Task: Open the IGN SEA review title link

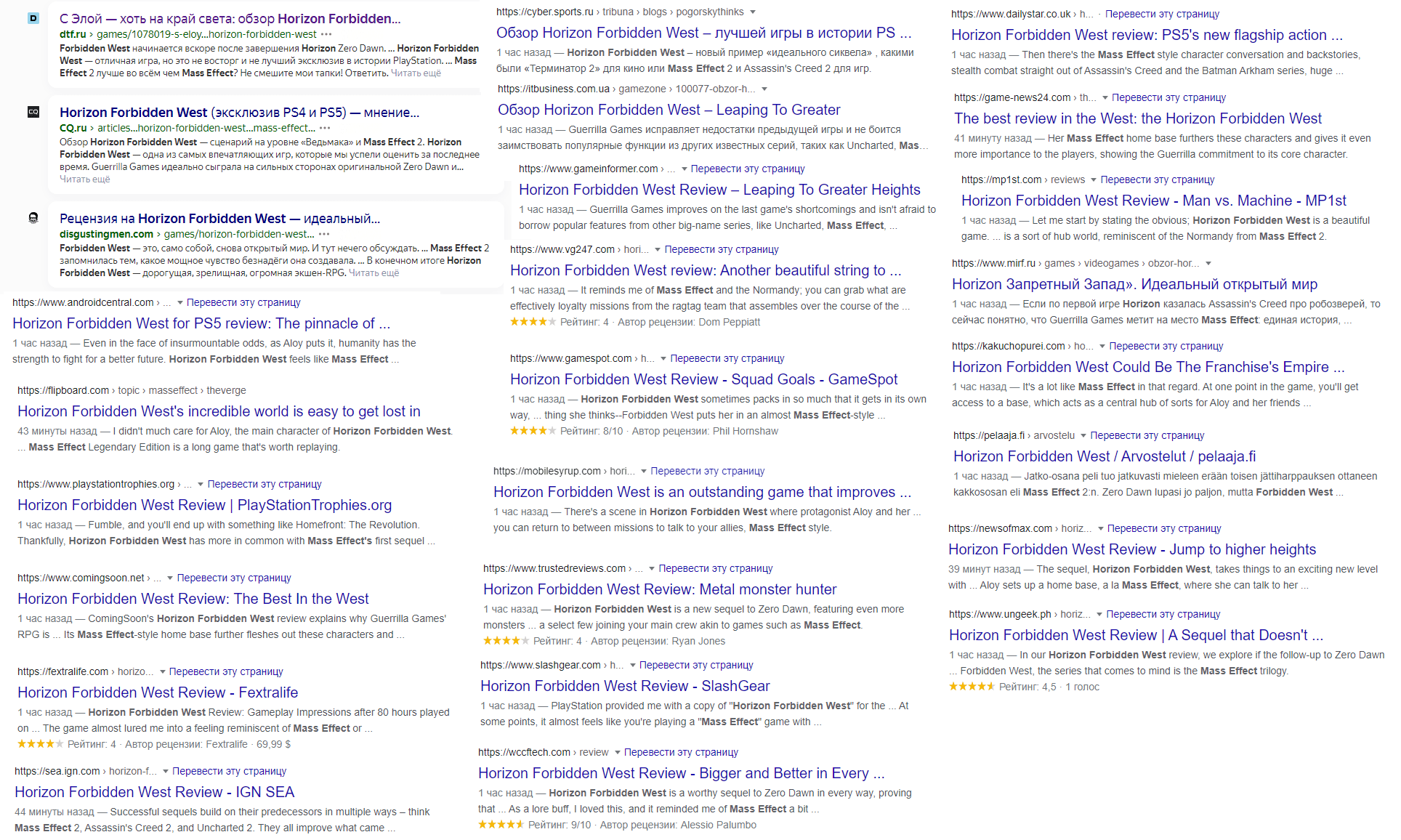Action: pos(155,792)
